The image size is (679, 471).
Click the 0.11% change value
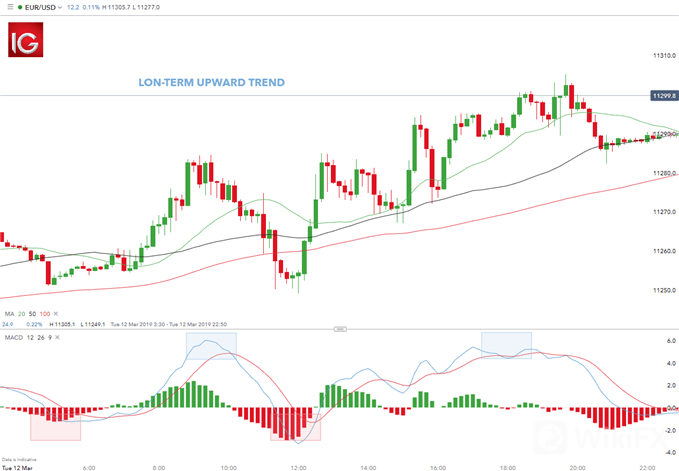coord(92,6)
